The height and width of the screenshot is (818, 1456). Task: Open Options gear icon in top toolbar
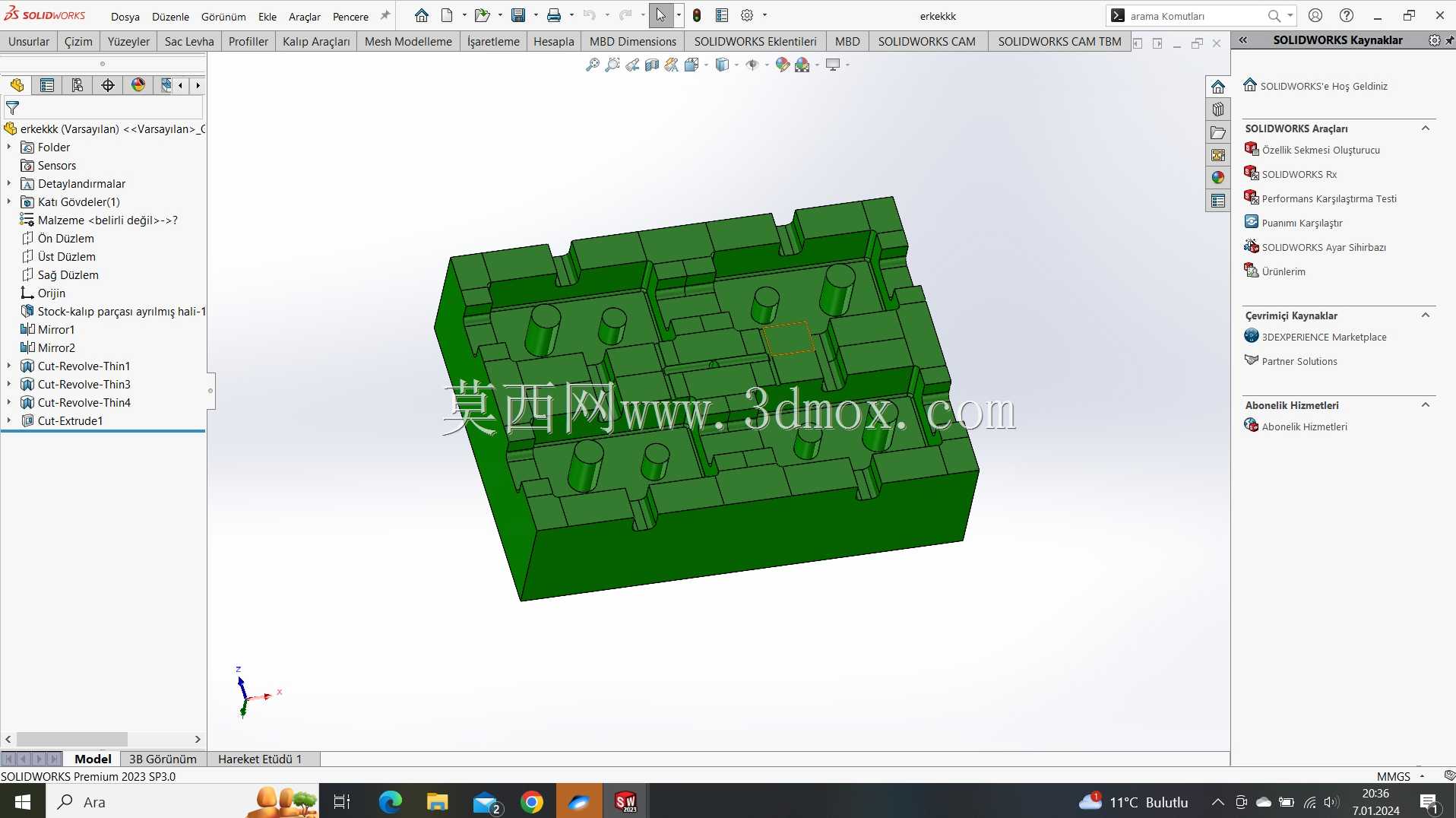click(x=747, y=15)
